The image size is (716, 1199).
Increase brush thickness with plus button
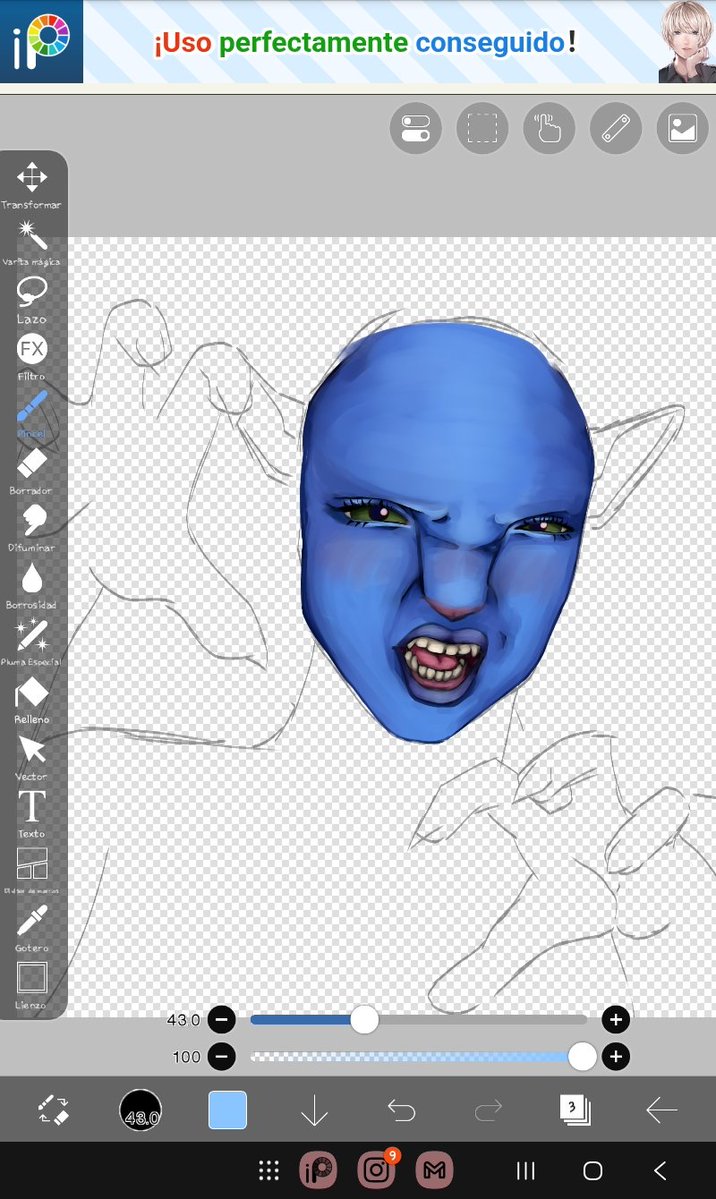coord(616,1019)
